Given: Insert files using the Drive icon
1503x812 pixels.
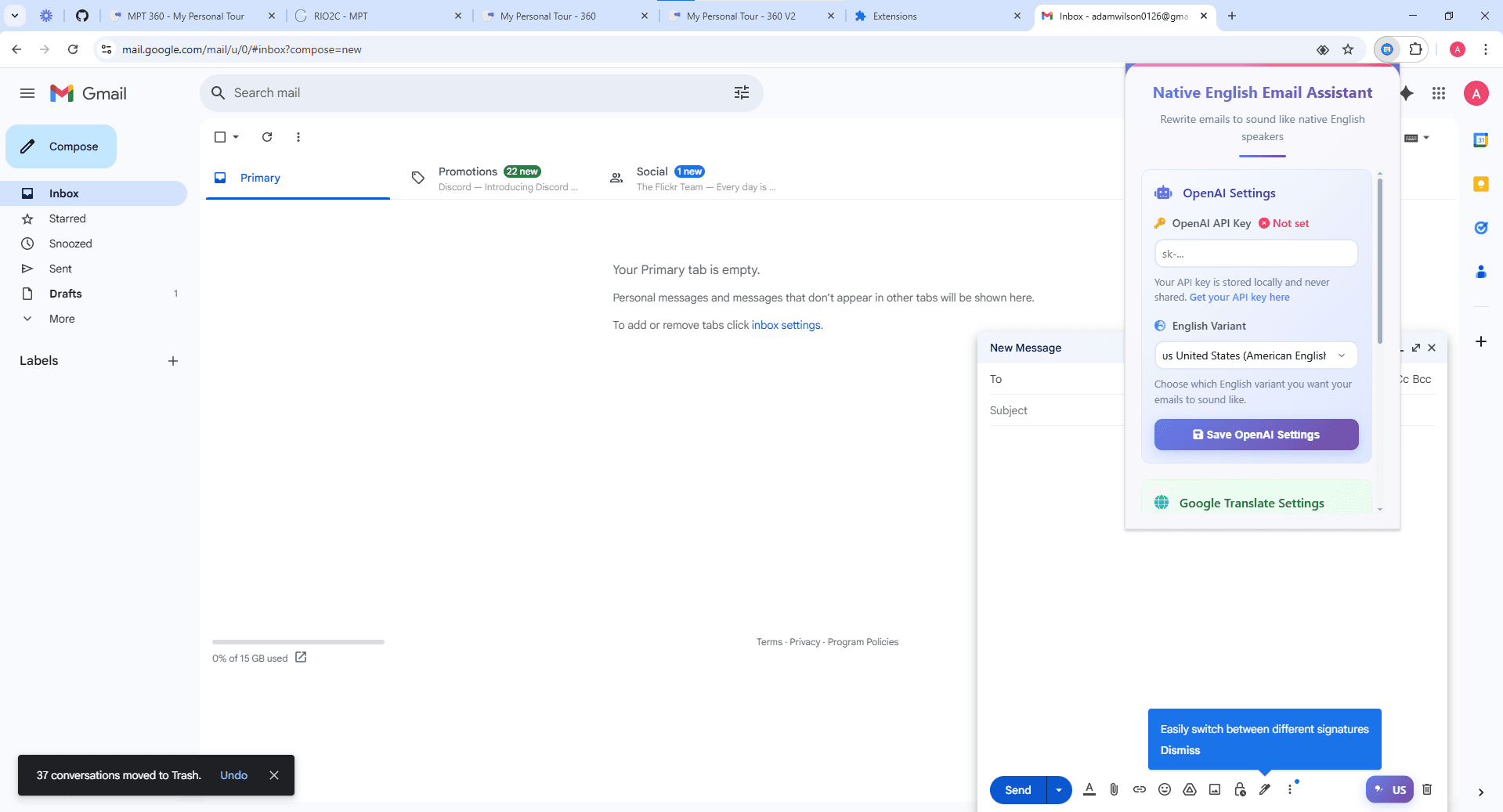Looking at the screenshot, I should [1190, 789].
